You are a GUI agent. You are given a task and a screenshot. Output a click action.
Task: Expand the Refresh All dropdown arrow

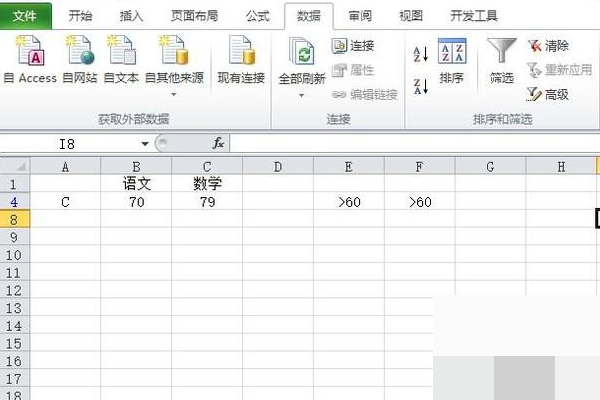(x=302, y=95)
